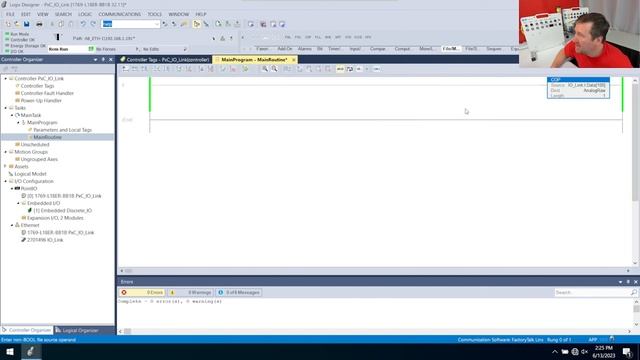This screenshot has height=360, width=640.
Task: Click the COP instruction box on the rung
Action: coord(578,87)
